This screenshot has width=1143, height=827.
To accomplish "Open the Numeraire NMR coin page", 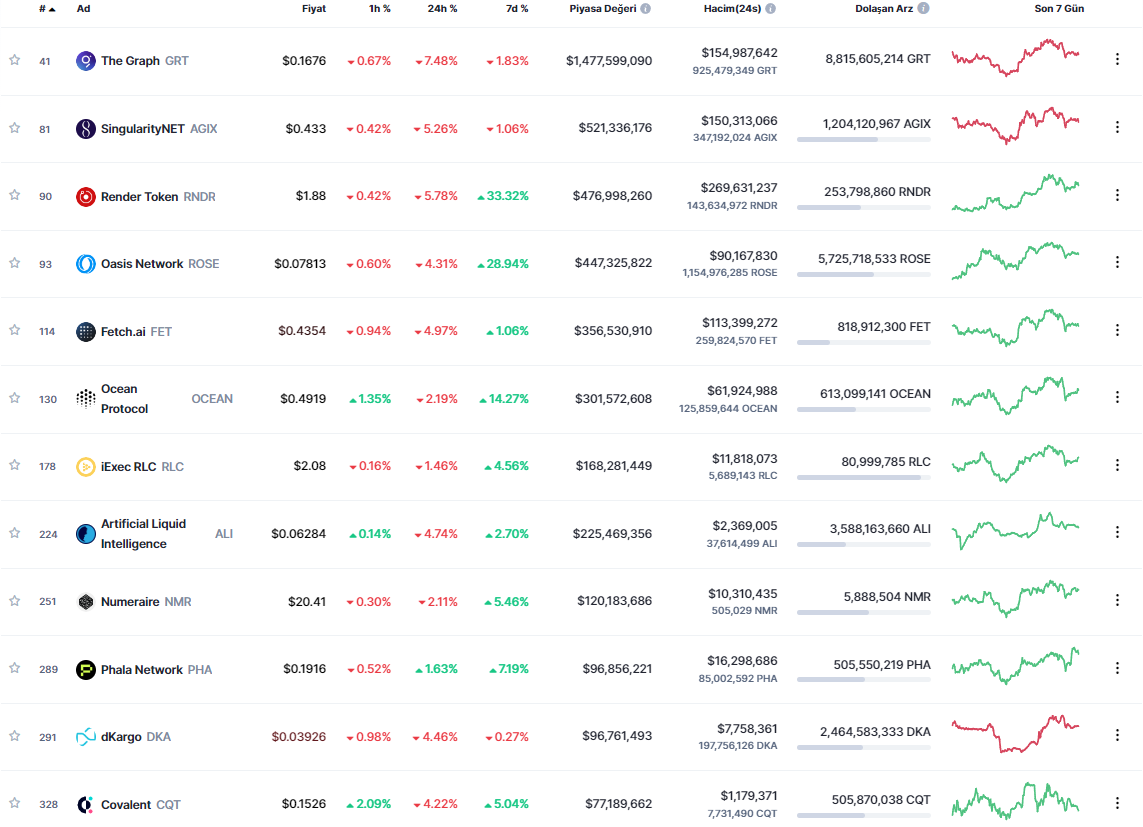I will point(130,602).
